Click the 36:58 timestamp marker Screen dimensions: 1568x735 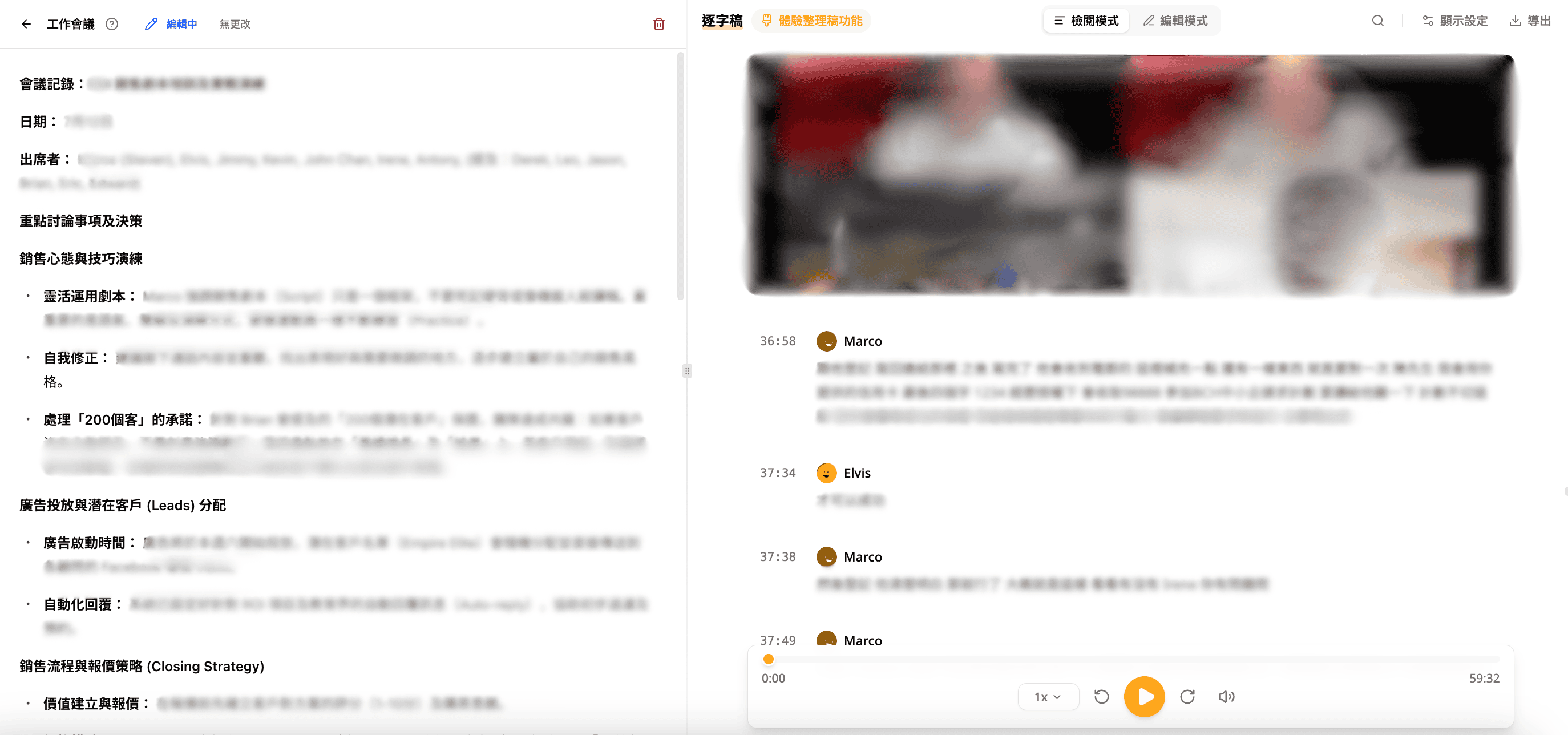click(777, 341)
